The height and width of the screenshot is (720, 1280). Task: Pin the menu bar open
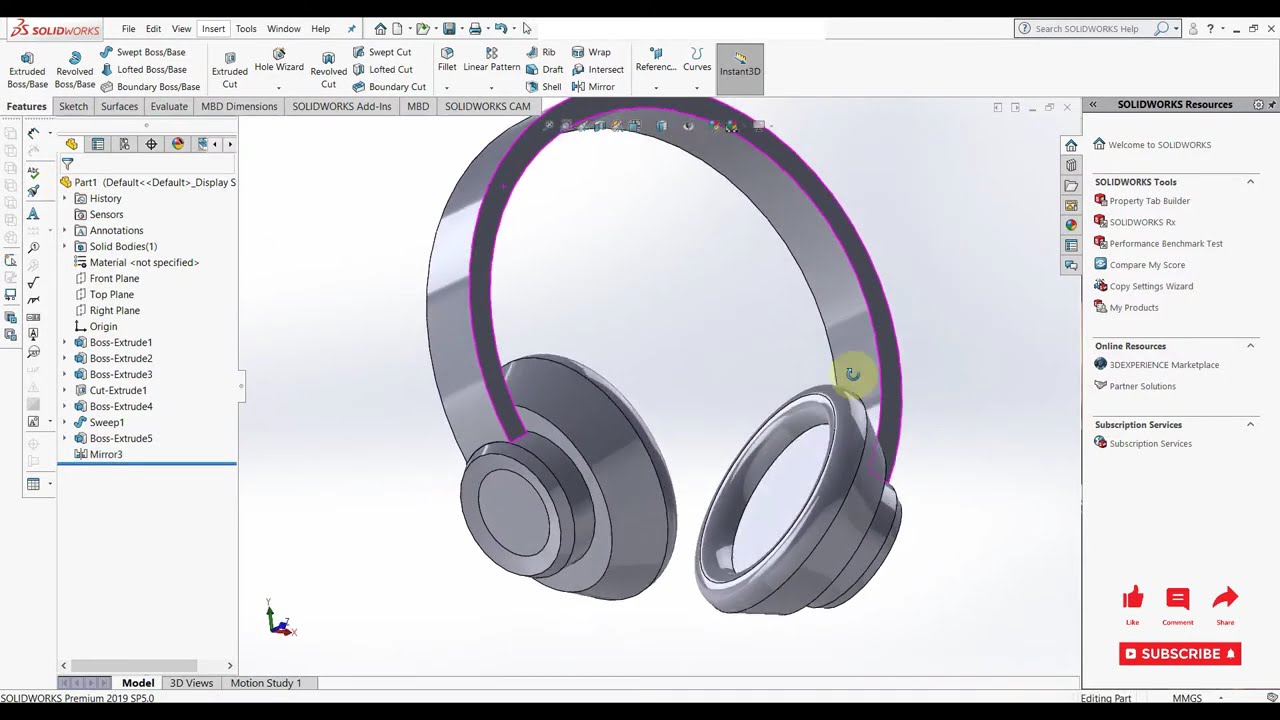[351, 29]
